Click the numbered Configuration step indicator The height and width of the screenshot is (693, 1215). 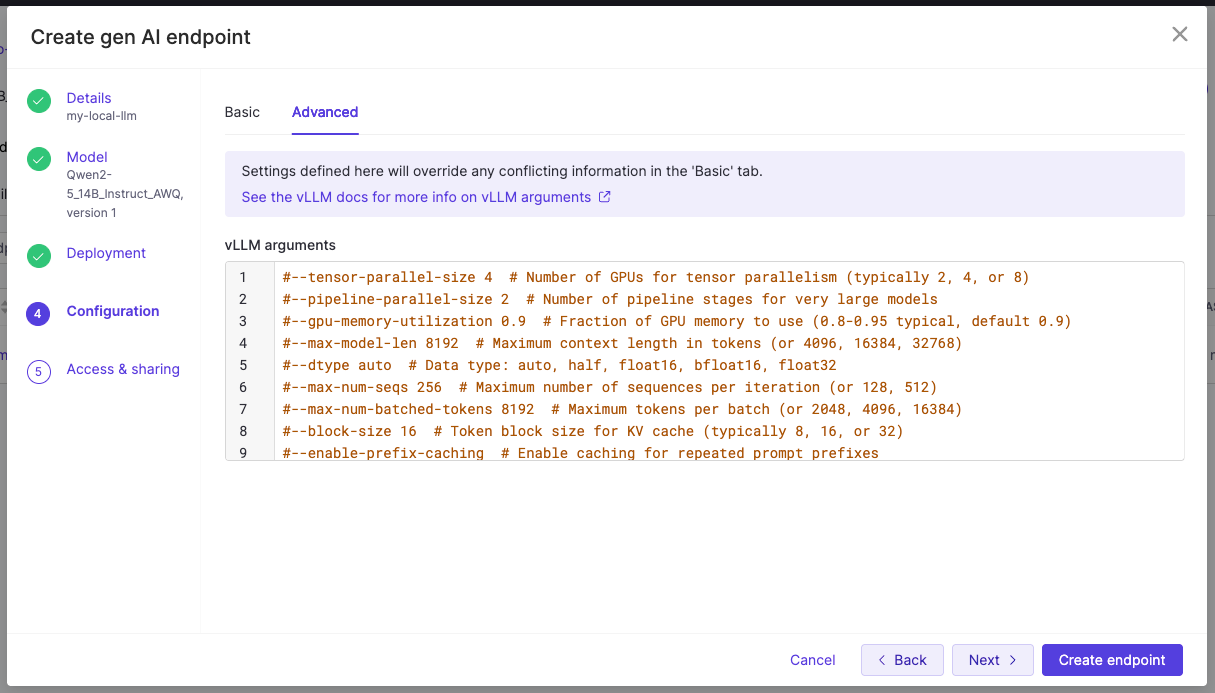click(38, 314)
